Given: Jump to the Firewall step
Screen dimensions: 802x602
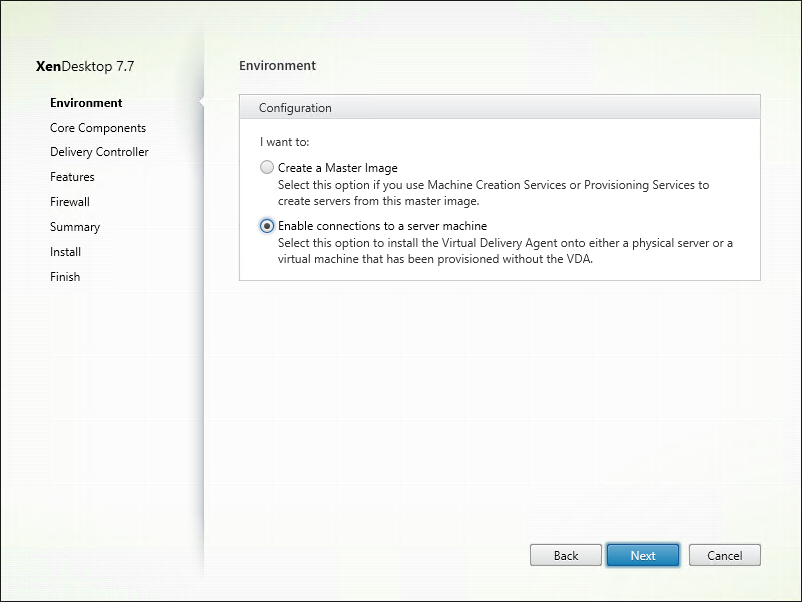Looking at the screenshot, I should [70, 202].
